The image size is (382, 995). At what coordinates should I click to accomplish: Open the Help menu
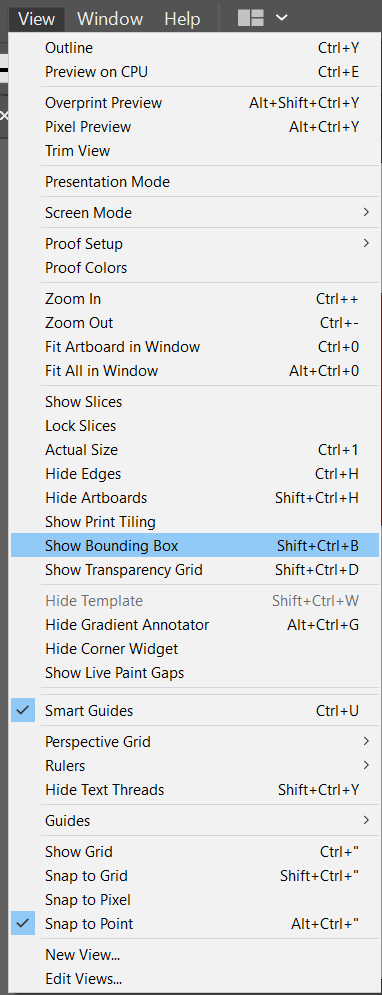(x=182, y=19)
